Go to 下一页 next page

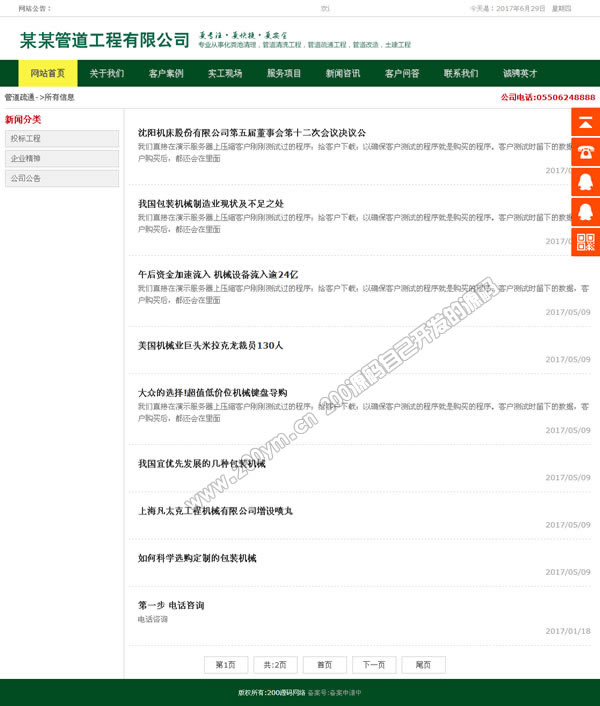374,665
